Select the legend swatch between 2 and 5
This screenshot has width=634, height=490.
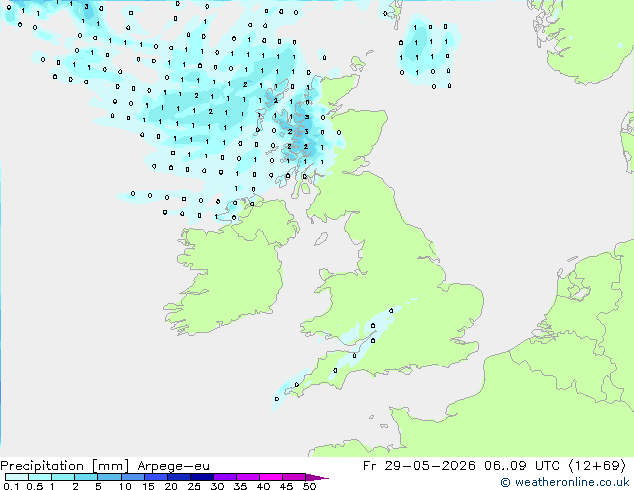point(86,477)
